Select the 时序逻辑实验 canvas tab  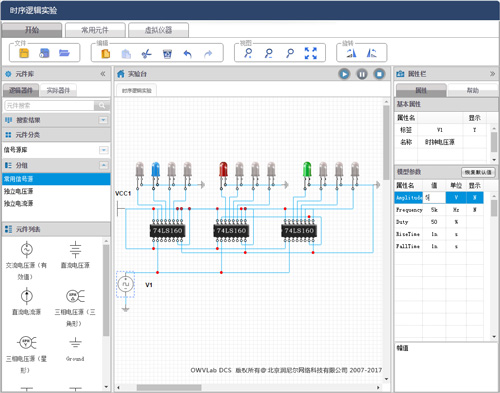click(136, 91)
